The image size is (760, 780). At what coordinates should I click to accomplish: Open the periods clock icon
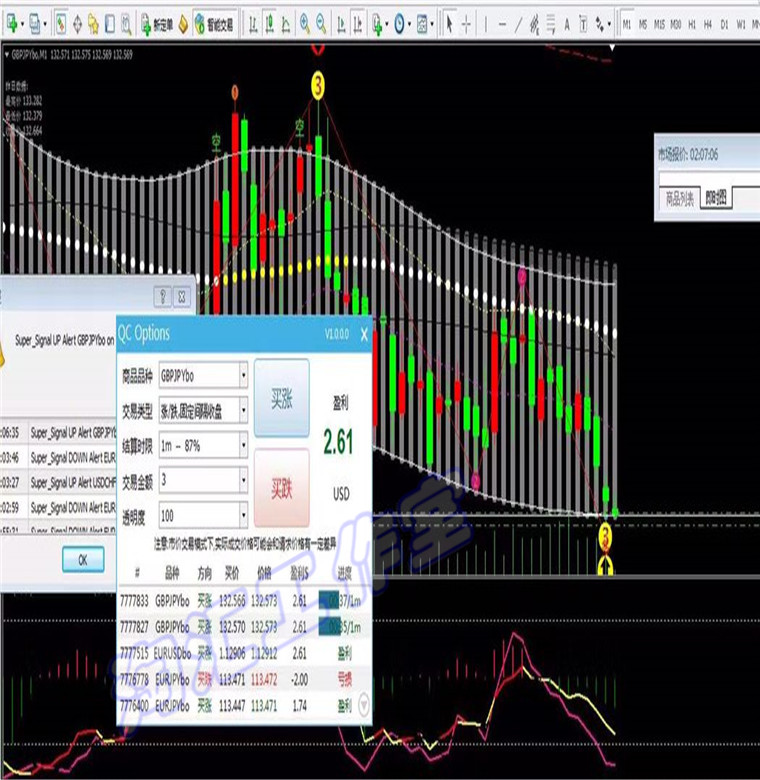[399, 23]
